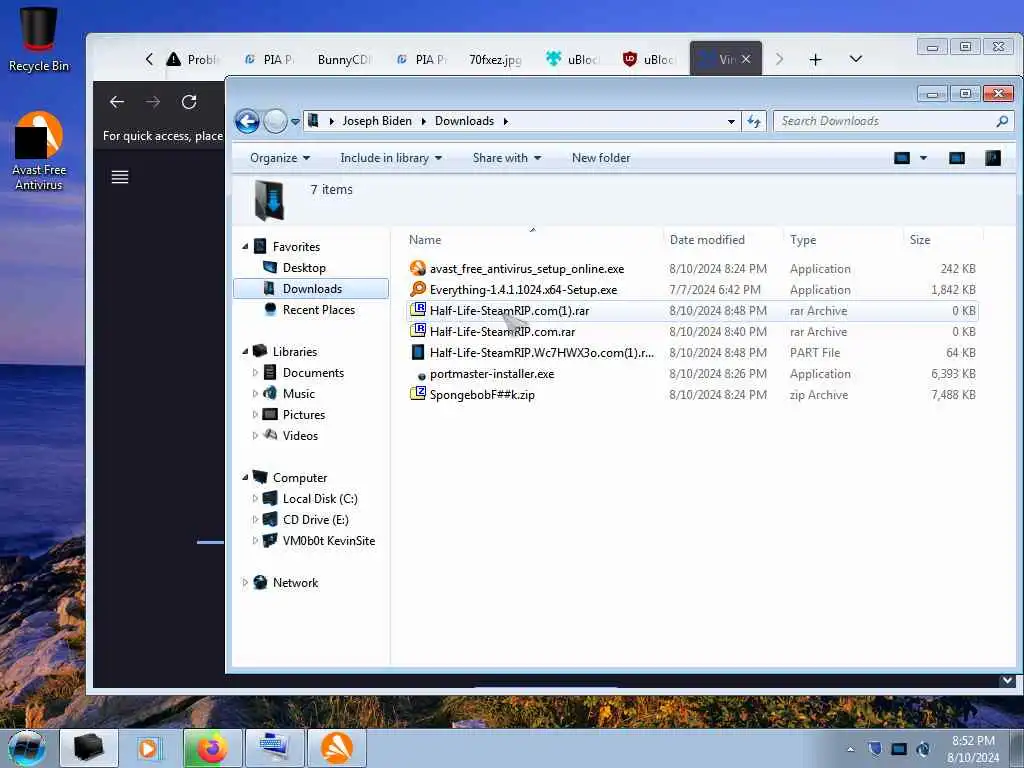Click the portmaster-installer.exe file icon
Image resolution: width=1024 pixels, height=768 pixels.
(x=421, y=376)
